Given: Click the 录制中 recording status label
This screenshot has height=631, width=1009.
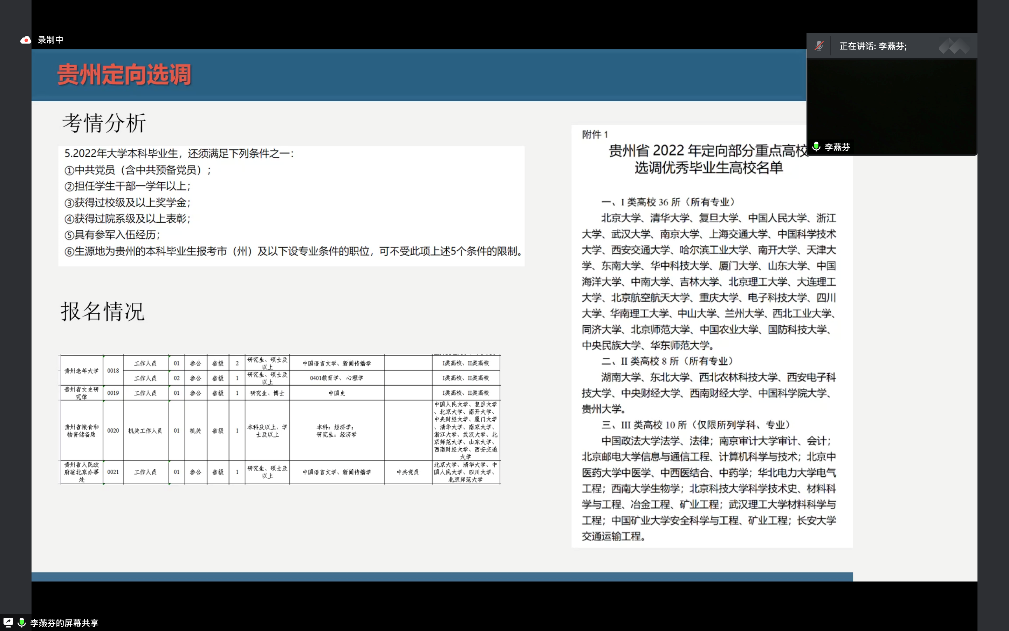Looking at the screenshot, I should click(50, 40).
